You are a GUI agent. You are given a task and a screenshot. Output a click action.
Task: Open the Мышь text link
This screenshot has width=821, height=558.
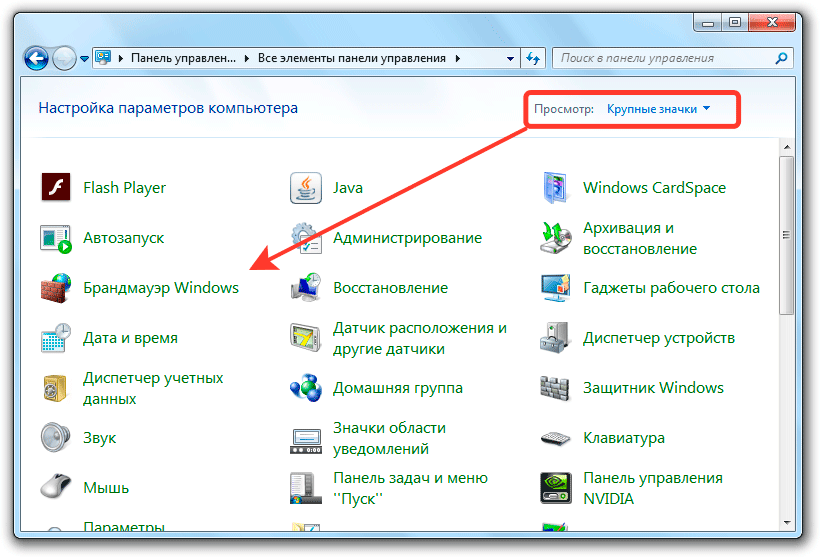(106, 488)
